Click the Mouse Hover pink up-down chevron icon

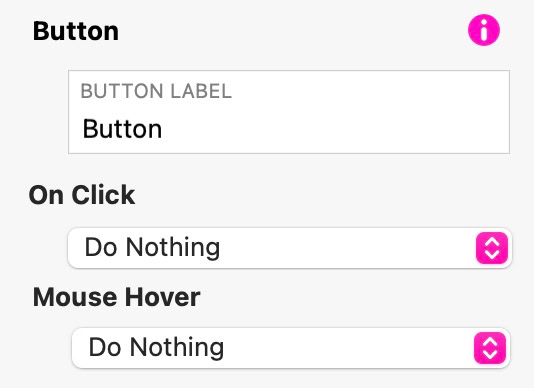490,348
